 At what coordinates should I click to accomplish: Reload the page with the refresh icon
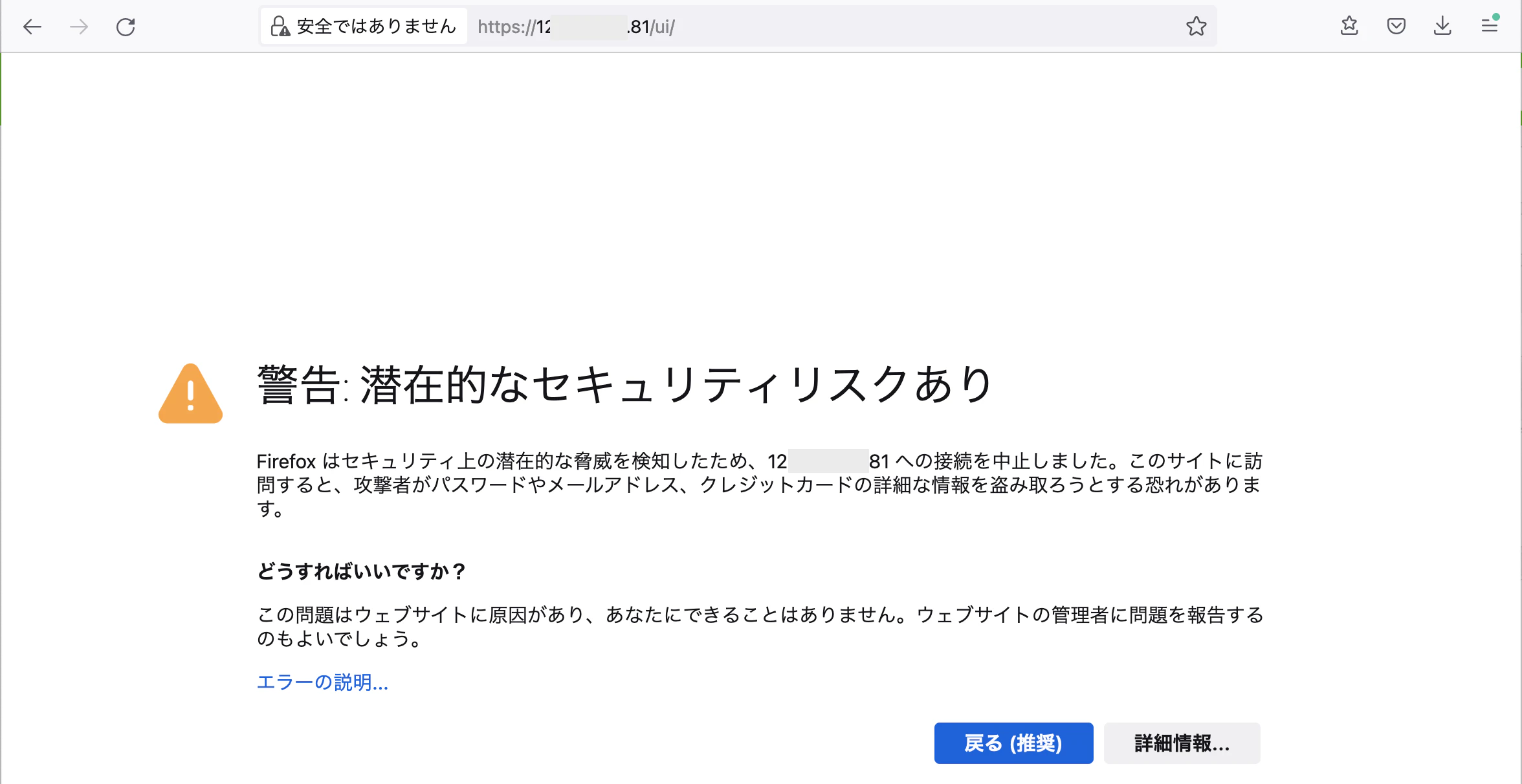point(126,27)
